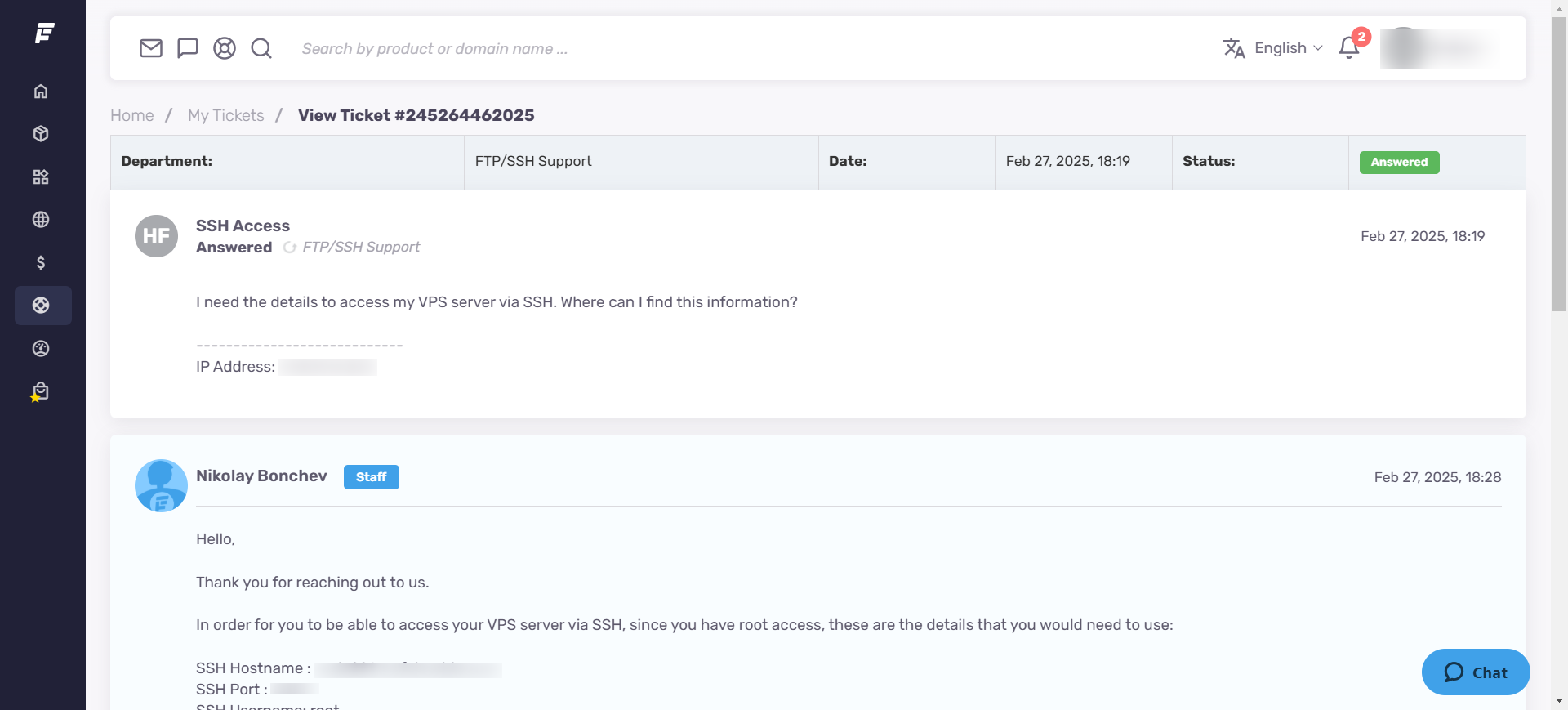Click the magnifier search icon
The image size is (1568, 710).
261,48
